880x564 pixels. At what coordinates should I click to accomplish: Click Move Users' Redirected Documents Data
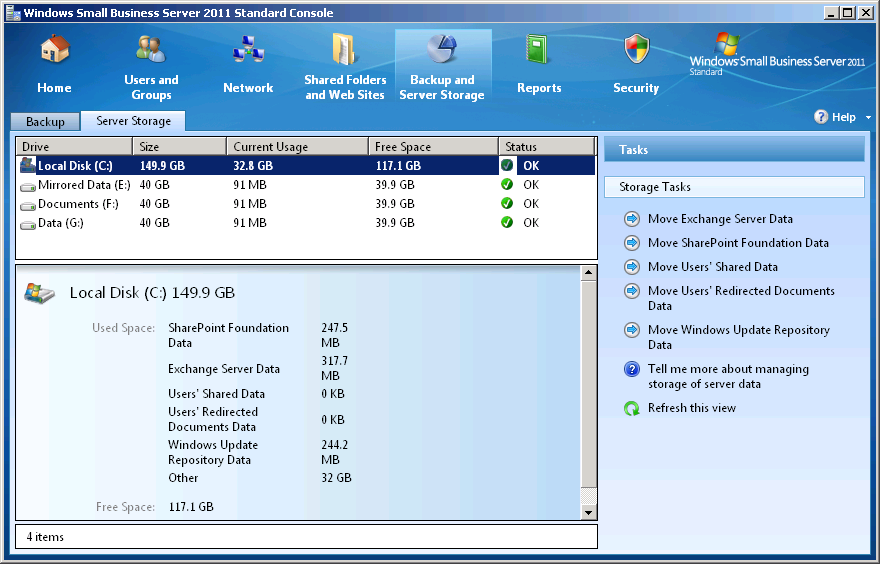click(741, 298)
